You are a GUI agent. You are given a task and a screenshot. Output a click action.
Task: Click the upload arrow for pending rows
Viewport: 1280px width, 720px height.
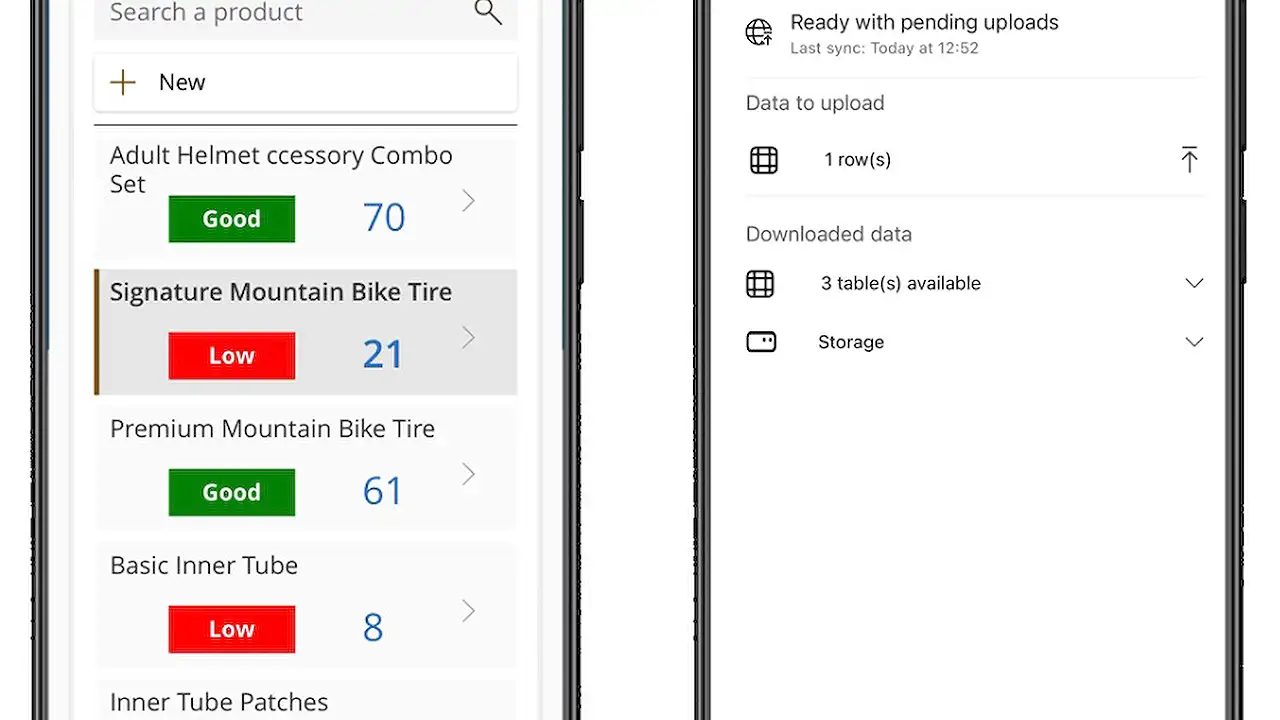tap(1189, 159)
